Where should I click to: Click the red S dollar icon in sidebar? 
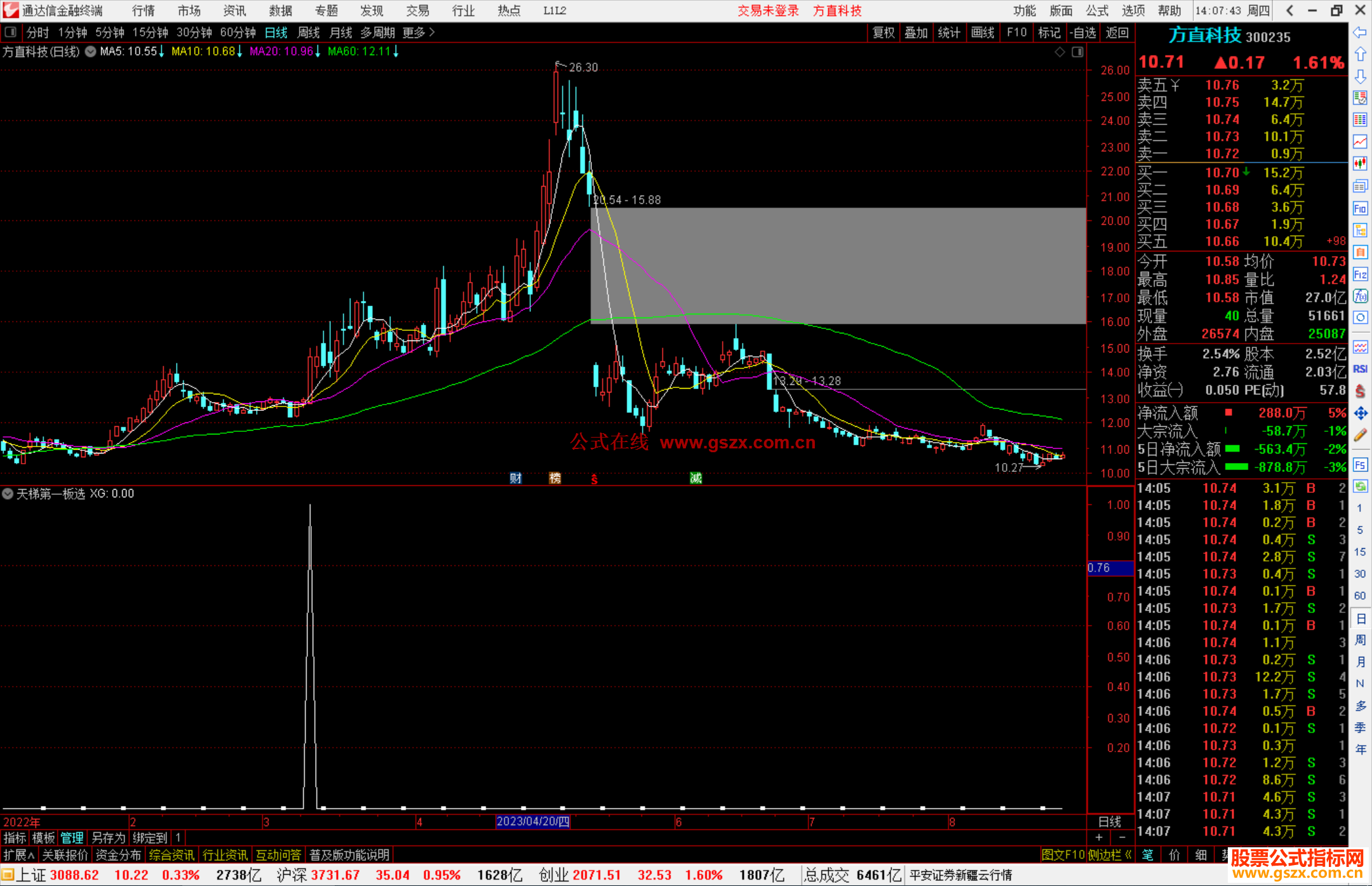point(1360,391)
